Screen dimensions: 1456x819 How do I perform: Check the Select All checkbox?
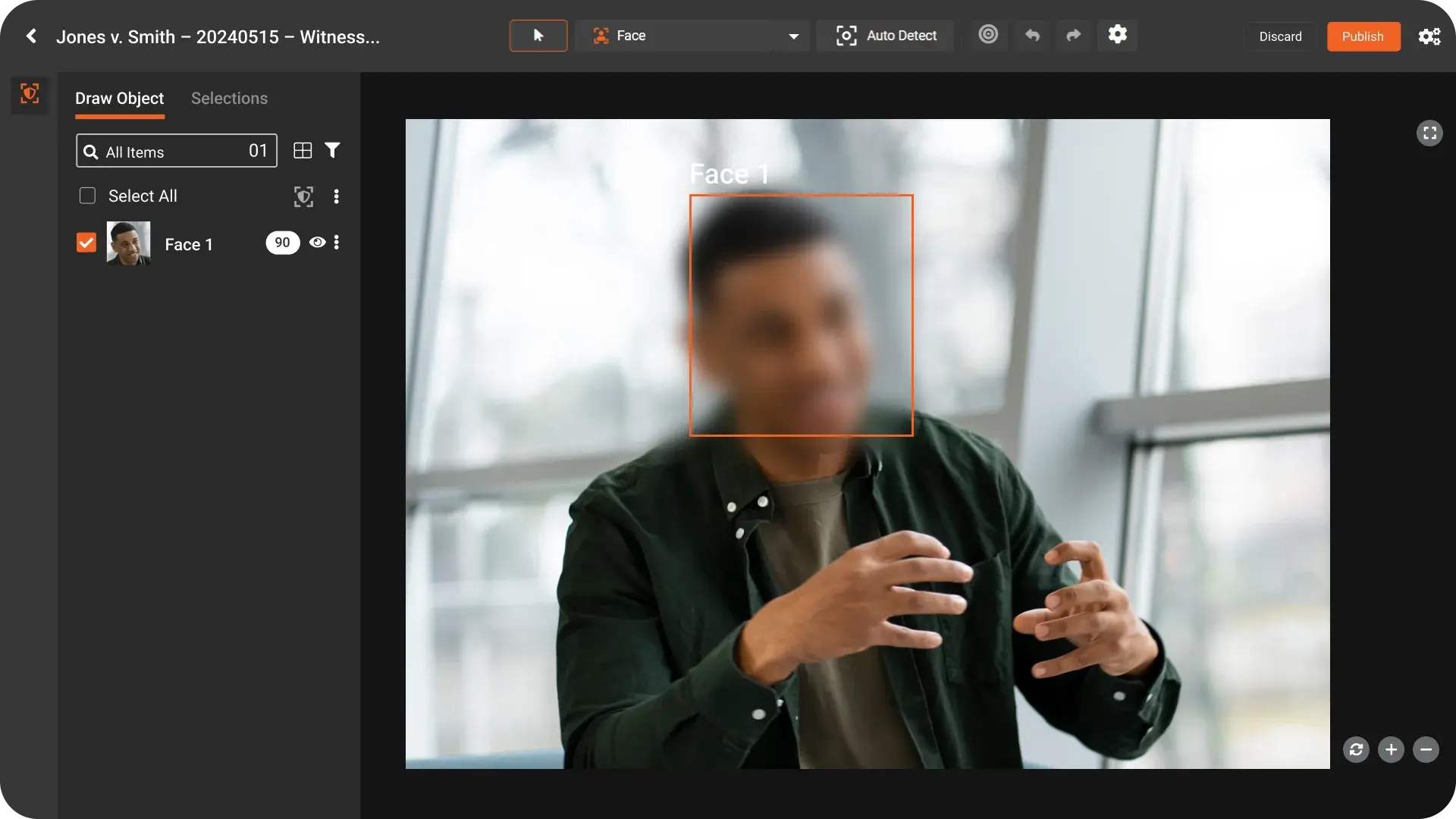coord(87,196)
